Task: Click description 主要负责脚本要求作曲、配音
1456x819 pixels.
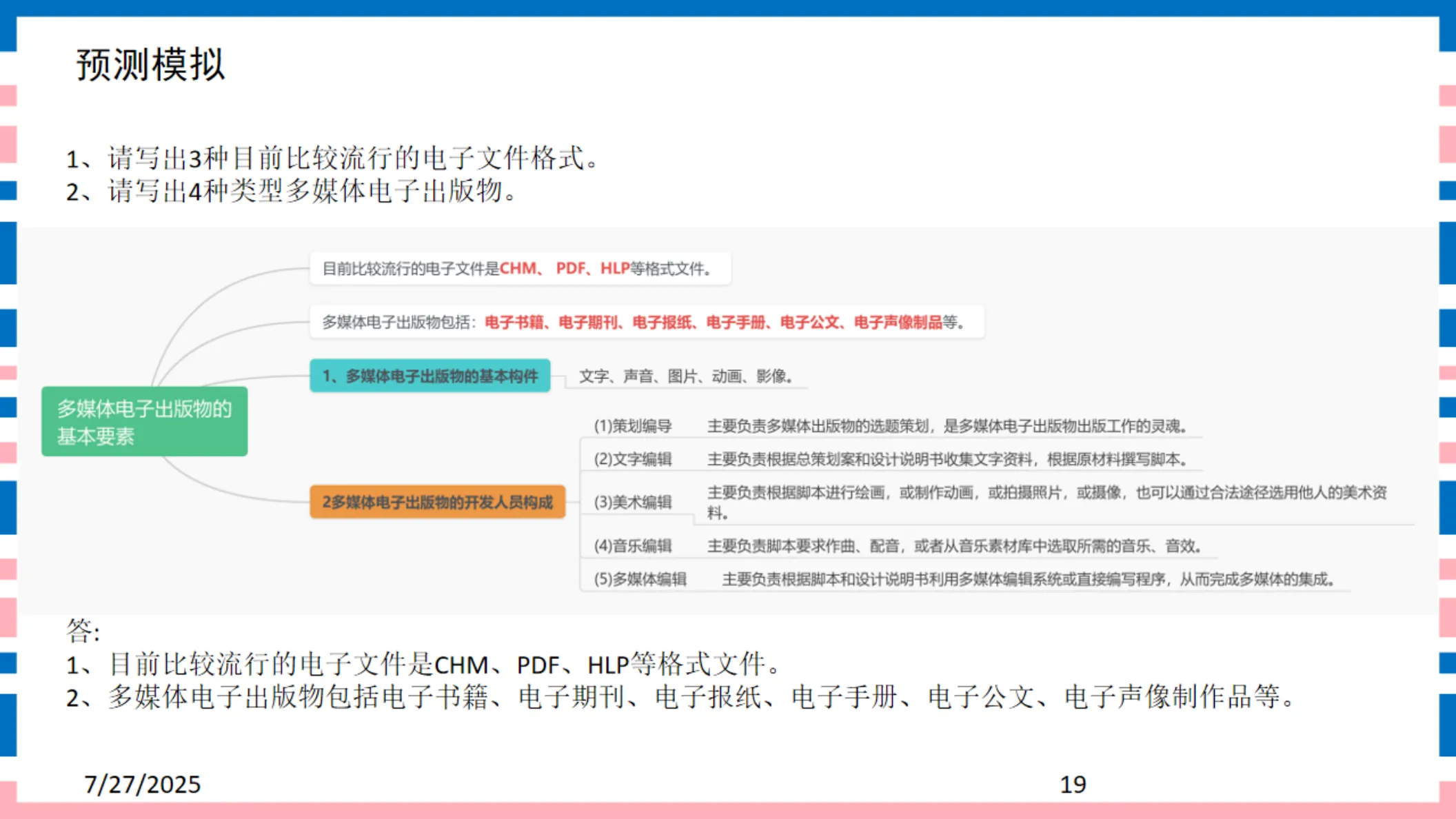Action: (x=955, y=546)
